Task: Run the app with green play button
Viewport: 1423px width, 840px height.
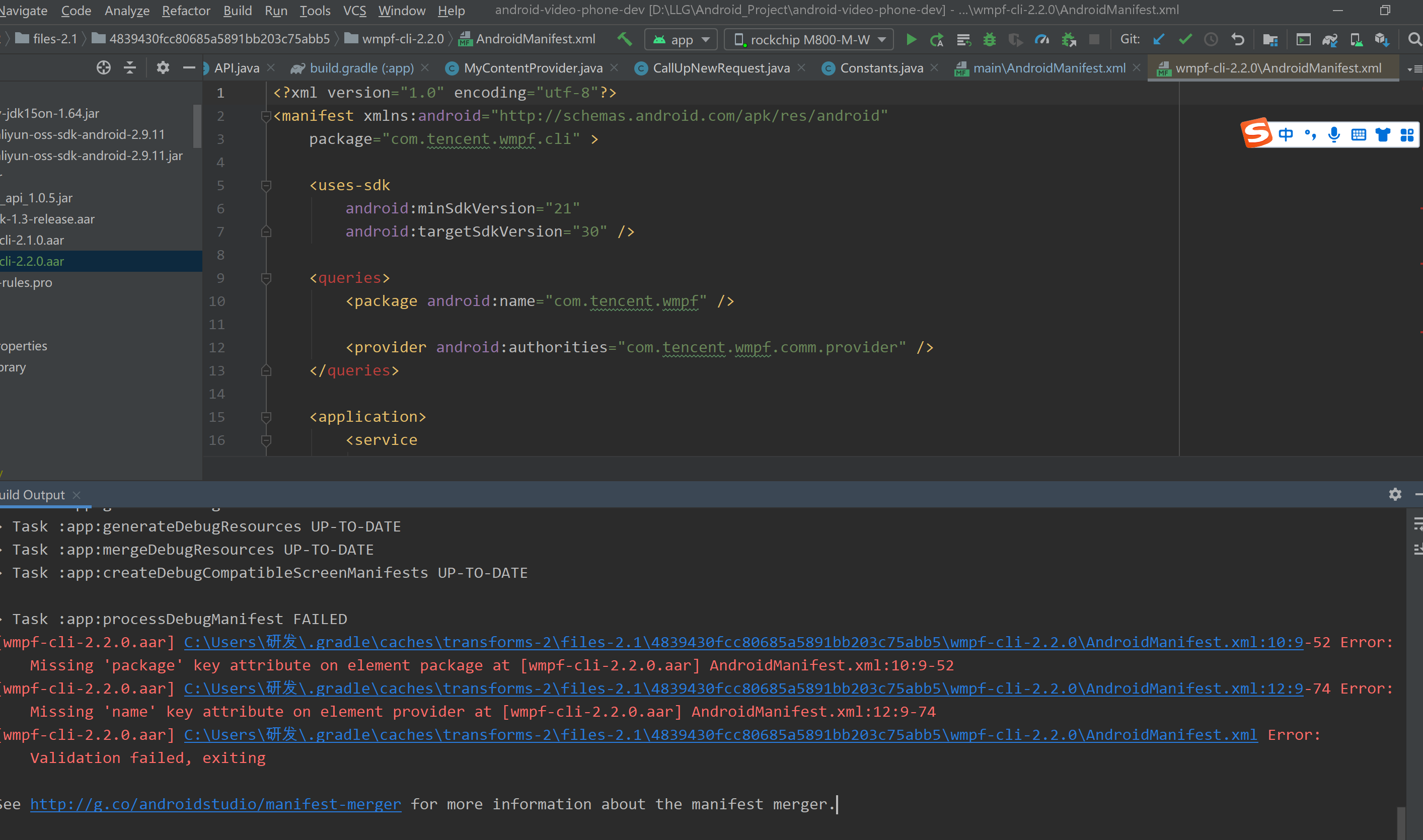Action: [x=911, y=39]
